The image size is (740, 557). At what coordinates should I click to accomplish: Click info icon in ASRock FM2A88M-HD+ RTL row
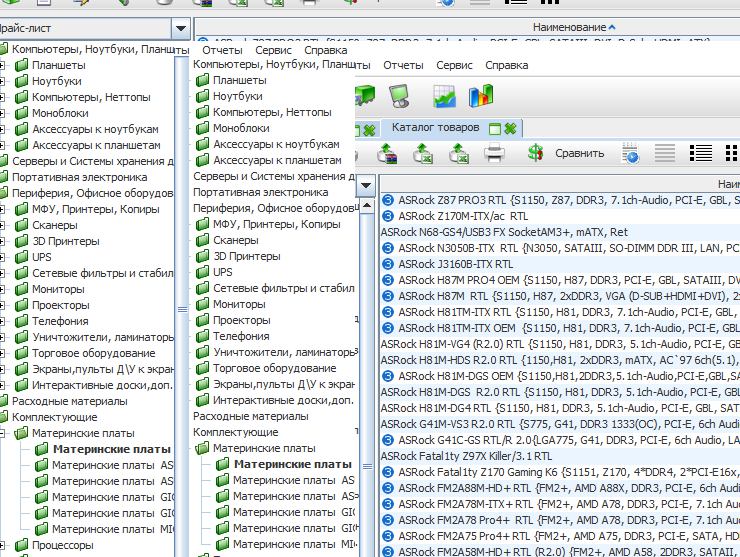point(387,488)
